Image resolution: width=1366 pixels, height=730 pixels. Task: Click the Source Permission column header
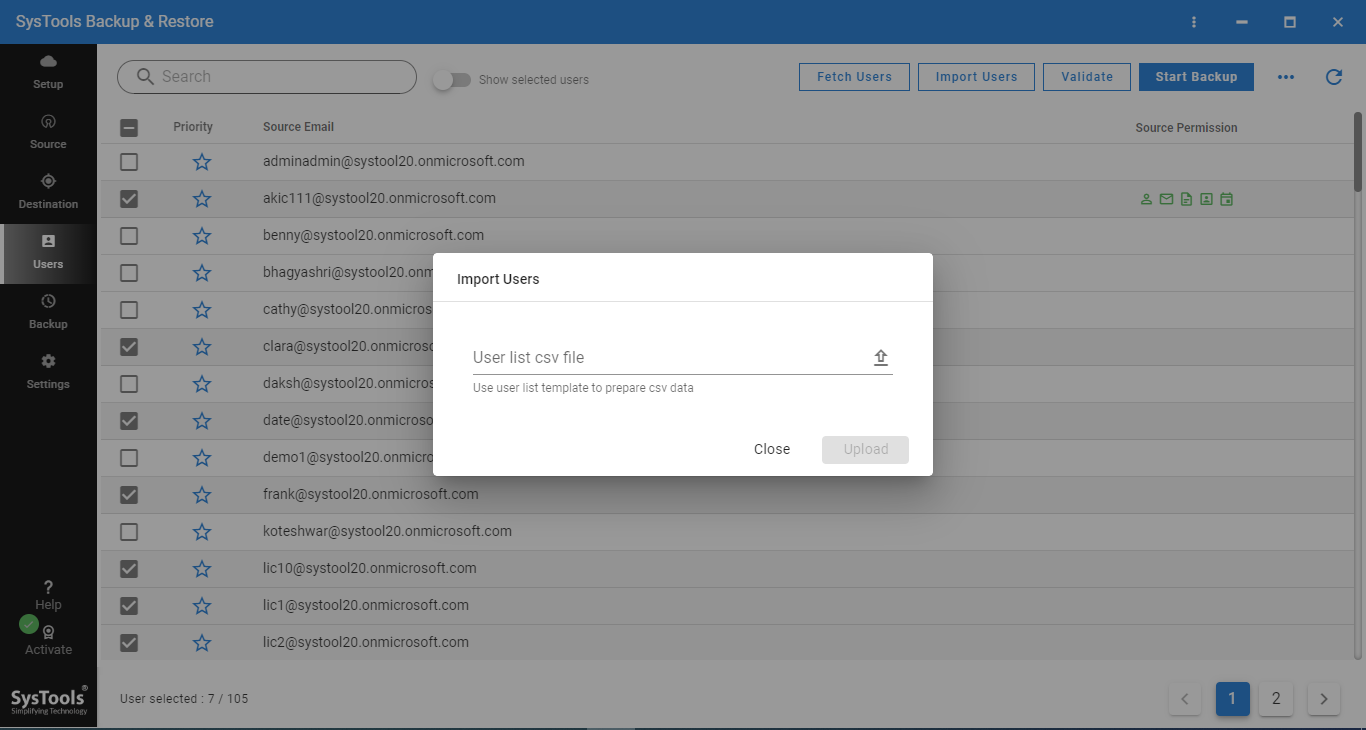[x=1186, y=128]
